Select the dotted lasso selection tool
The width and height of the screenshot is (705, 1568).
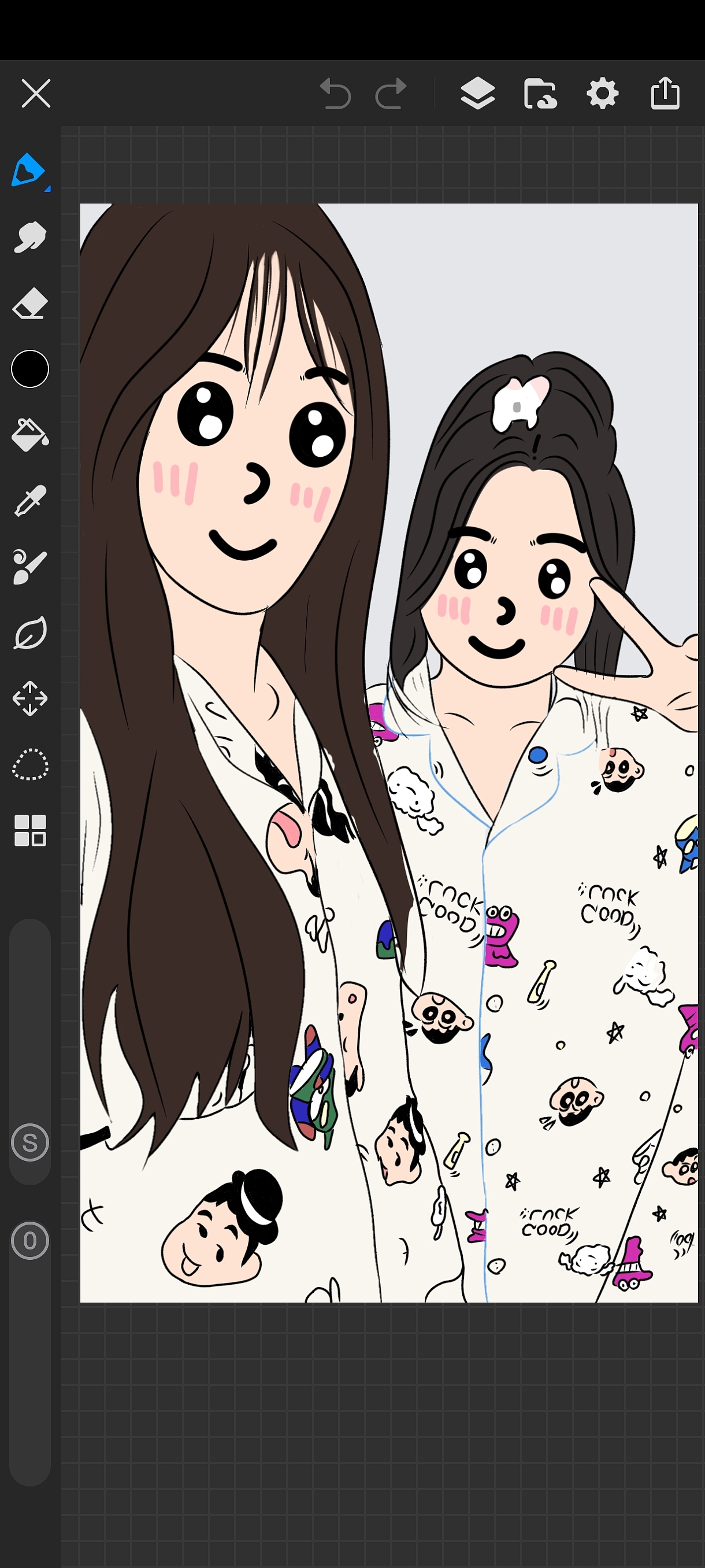(30, 764)
